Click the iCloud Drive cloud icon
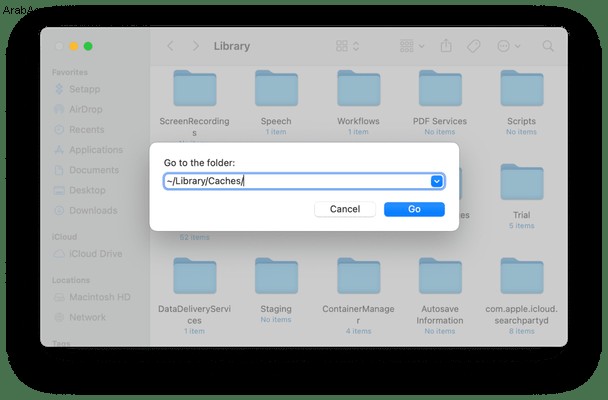The image size is (608, 400). [x=59, y=253]
